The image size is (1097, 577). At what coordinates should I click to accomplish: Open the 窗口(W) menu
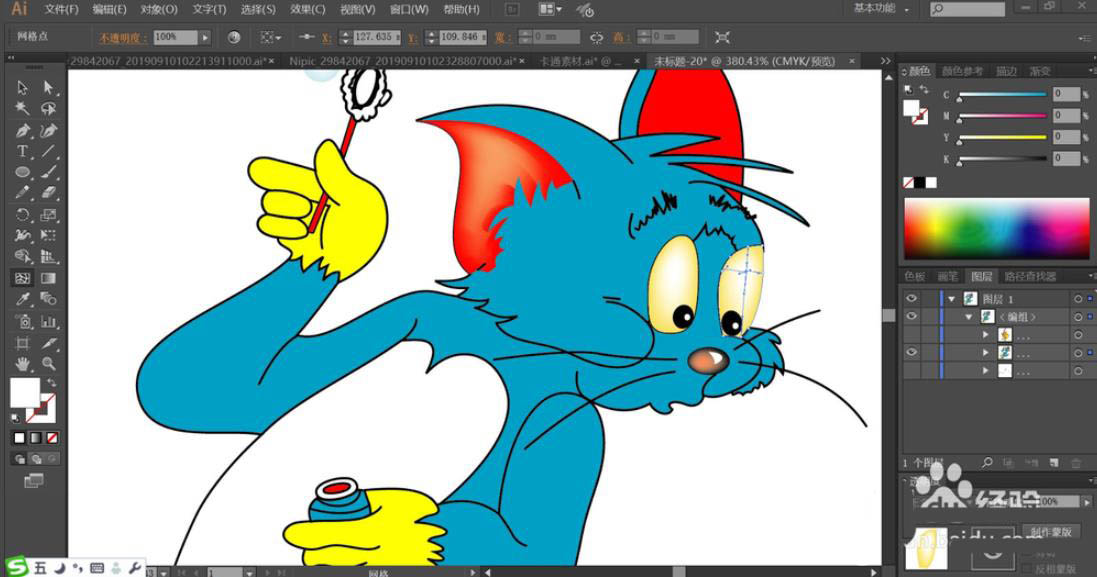409,9
